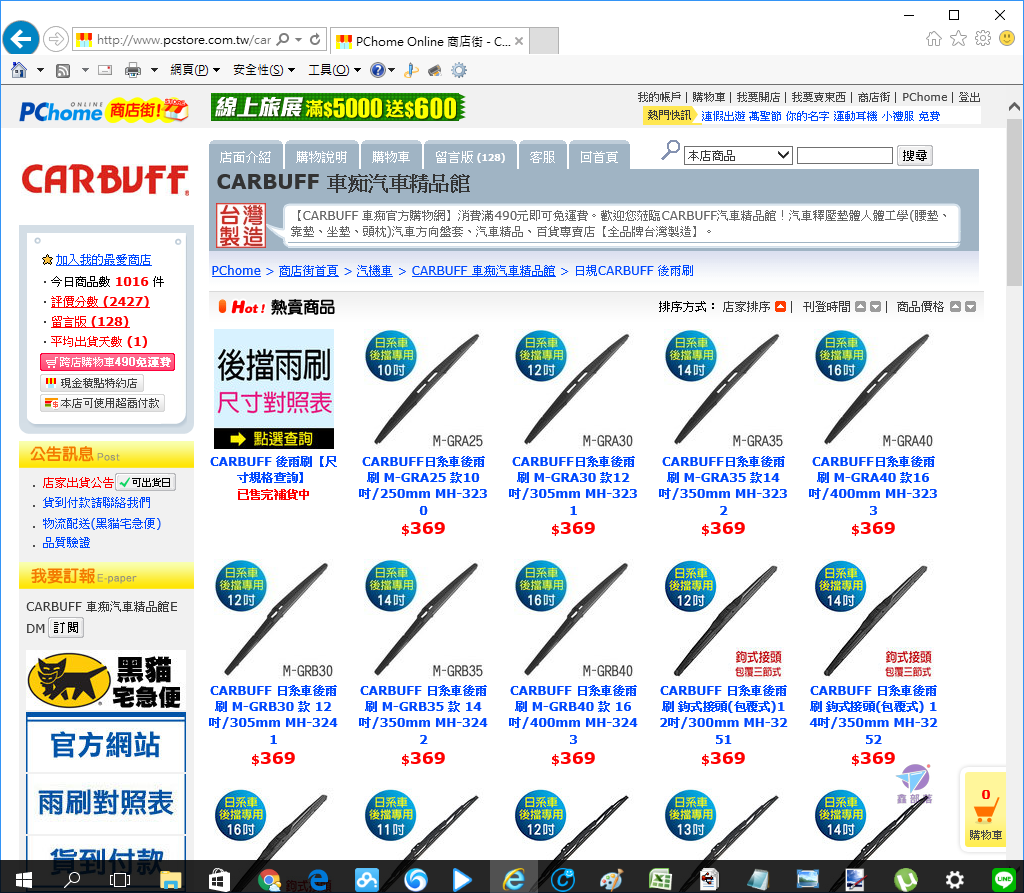Expand the Help icon dropdown arrow
Viewport: 1024px width, 893px height.
tap(392, 70)
